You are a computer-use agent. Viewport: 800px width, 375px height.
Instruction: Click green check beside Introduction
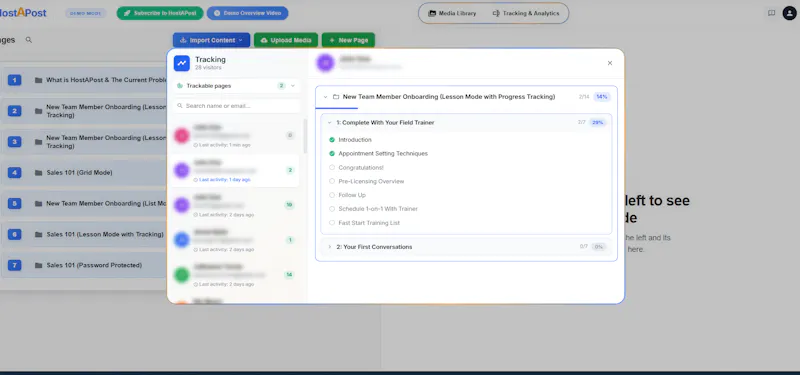pyautogui.click(x=332, y=140)
